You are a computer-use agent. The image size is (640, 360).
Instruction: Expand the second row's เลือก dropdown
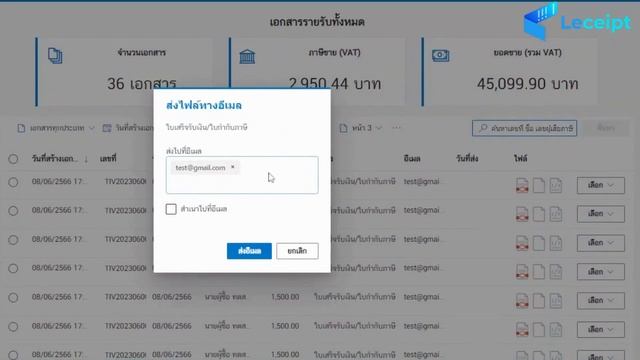coord(600,214)
